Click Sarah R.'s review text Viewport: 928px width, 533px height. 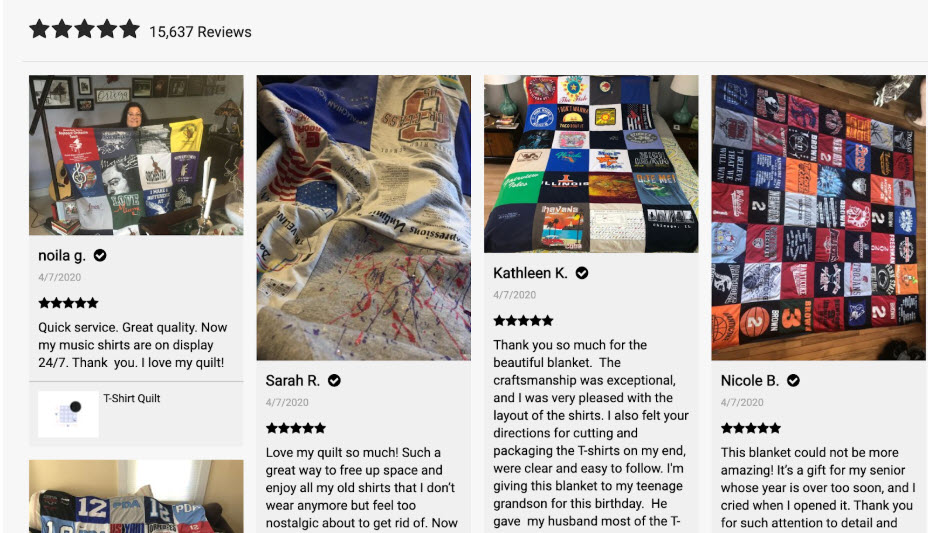(362, 487)
